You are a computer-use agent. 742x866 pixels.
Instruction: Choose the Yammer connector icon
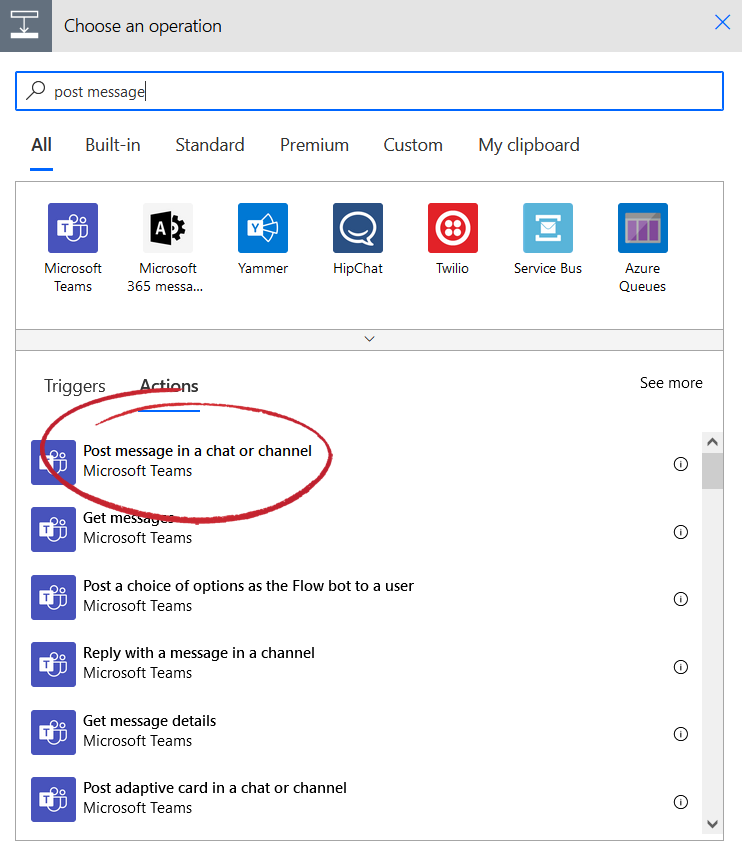click(263, 228)
